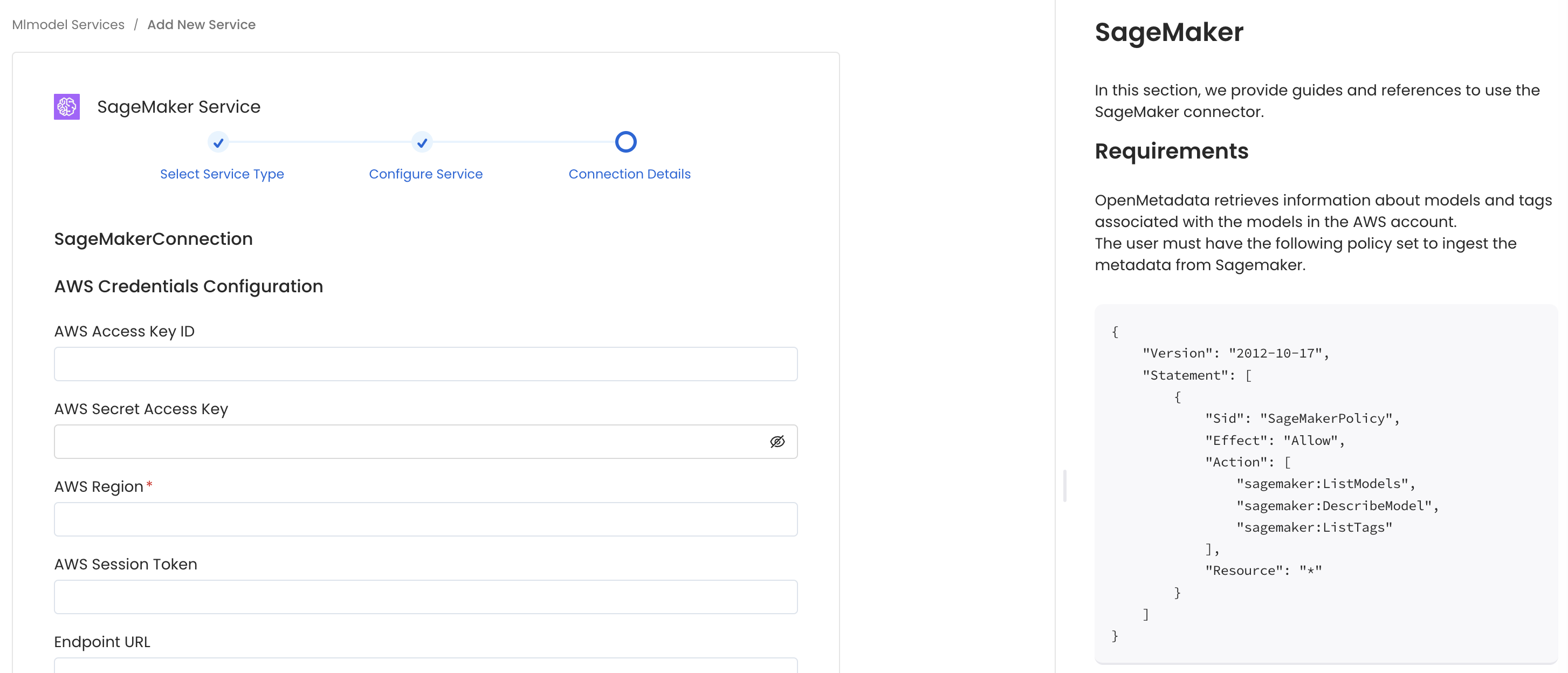Click the required AWS Region input field
The height and width of the screenshot is (673, 1568).
(x=425, y=519)
